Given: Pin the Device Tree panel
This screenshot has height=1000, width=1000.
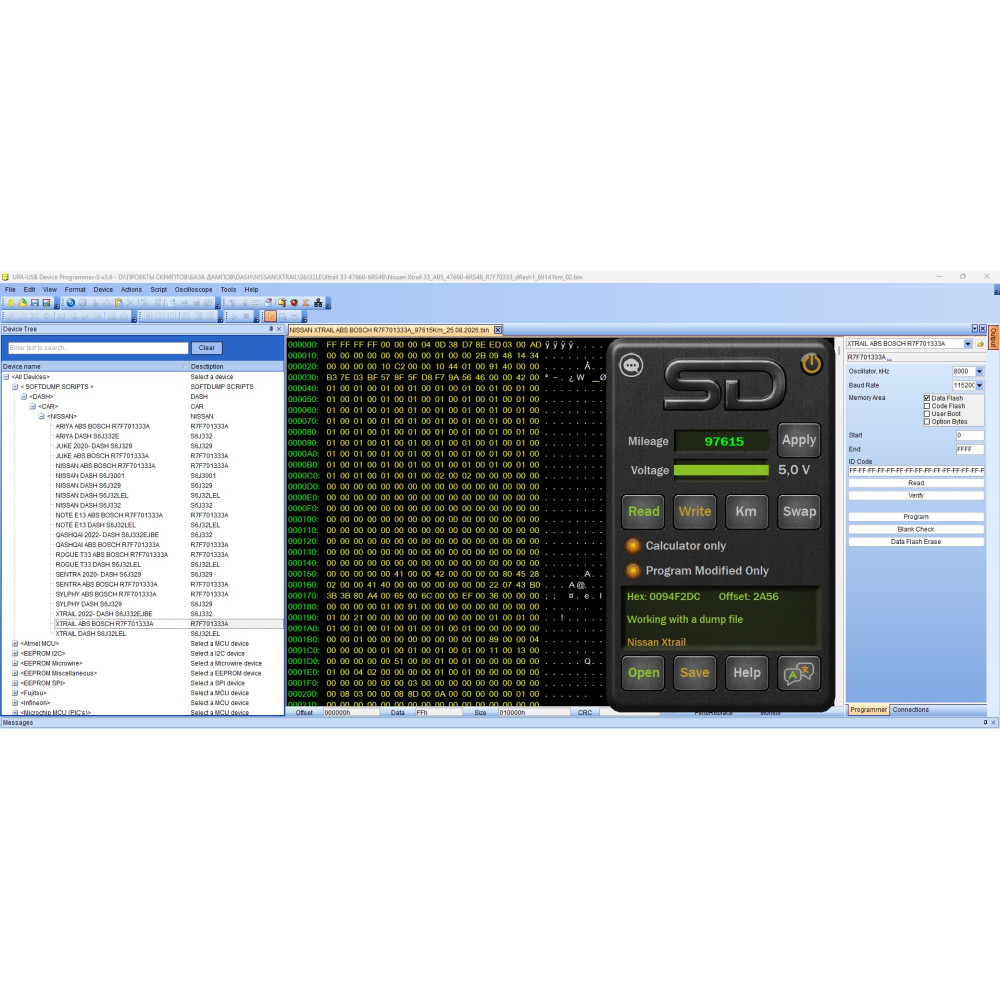Looking at the screenshot, I should click(x=270, y=329).
